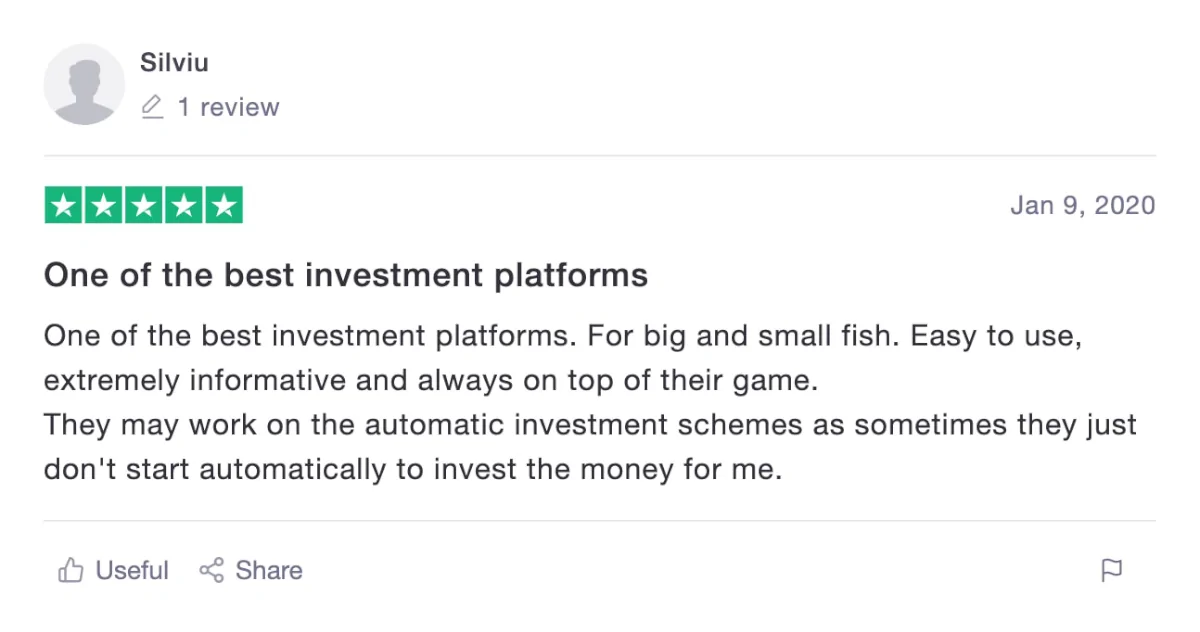Click the fourth green rating star
Viewport: 1200px width, 632px height.
pyautogui.click(x=183, y=206)
